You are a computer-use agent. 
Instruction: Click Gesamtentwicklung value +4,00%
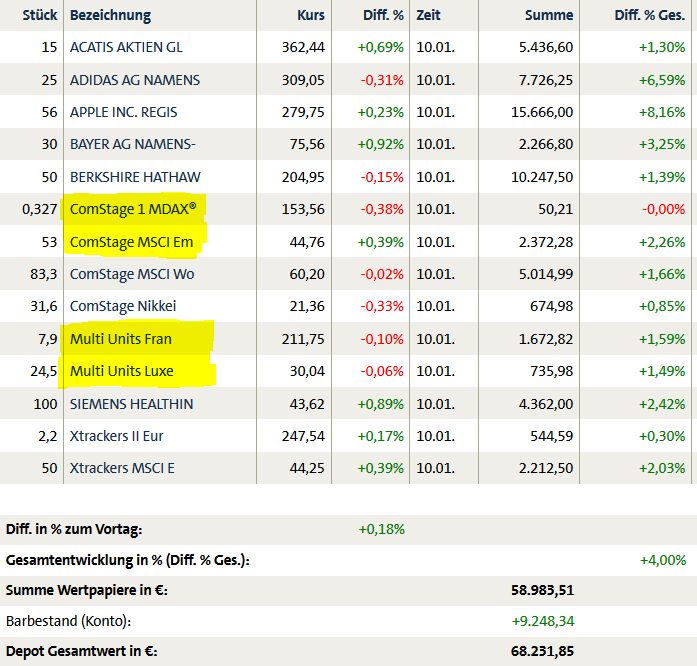pos(663,560)
